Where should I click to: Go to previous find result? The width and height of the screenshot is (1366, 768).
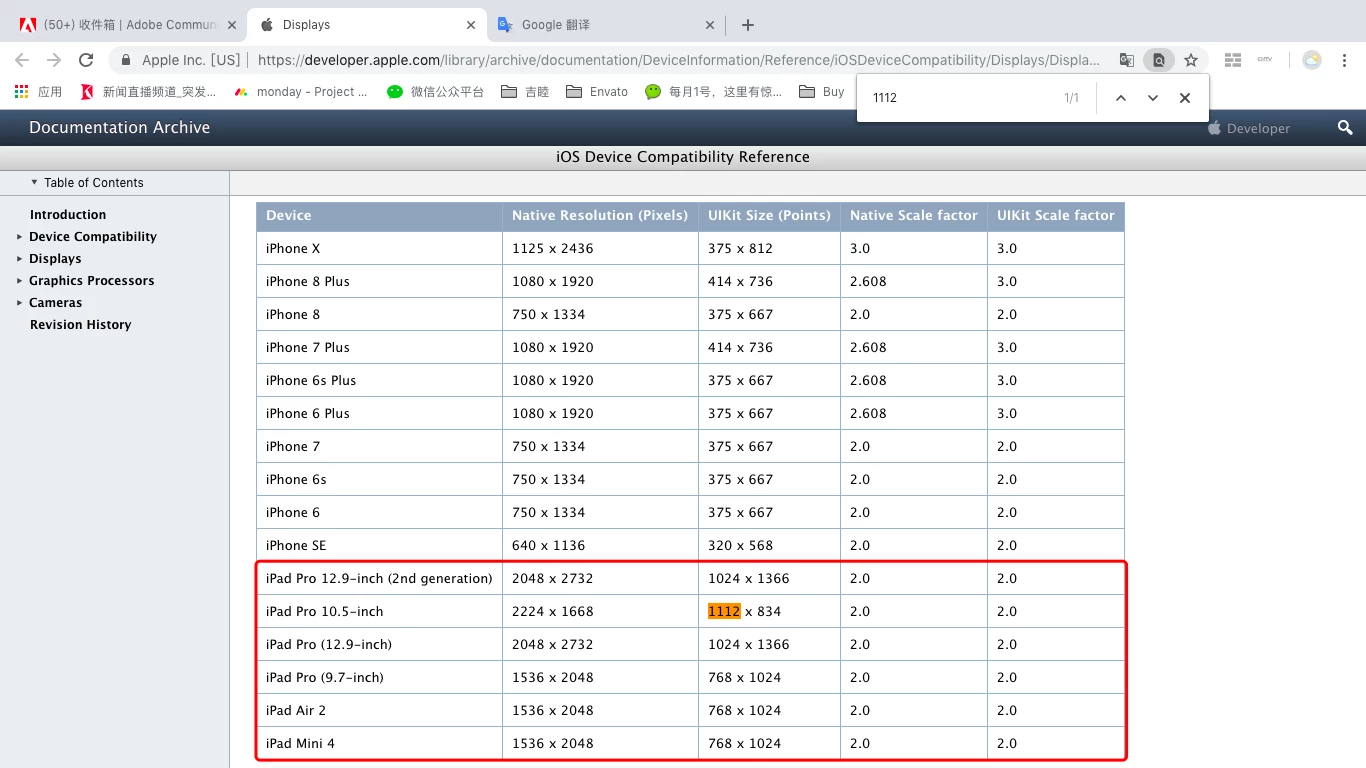tap(1121, 98)
